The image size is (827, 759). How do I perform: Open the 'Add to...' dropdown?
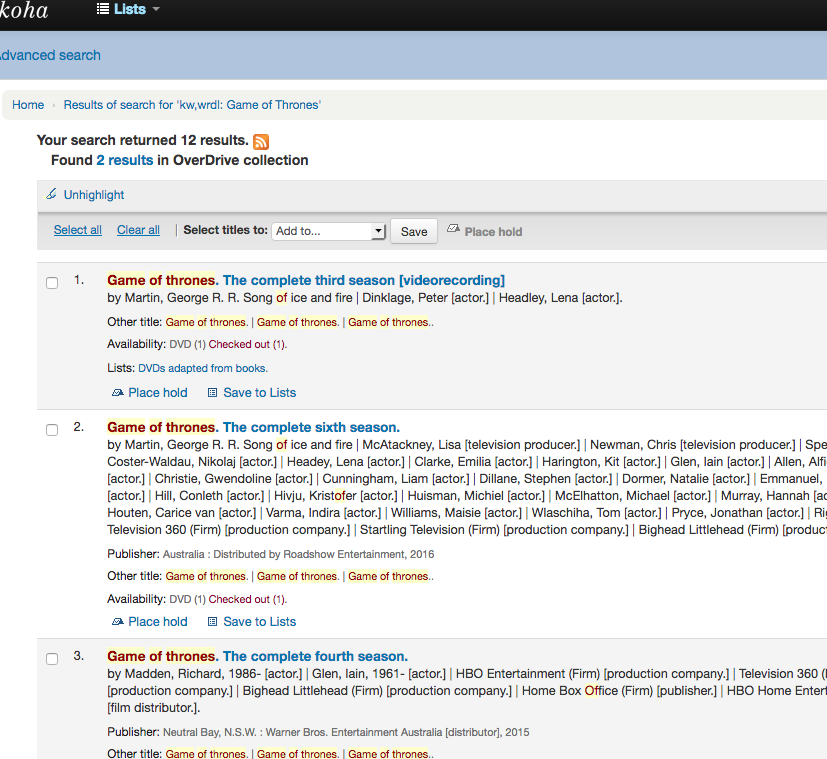pos(329,231)
